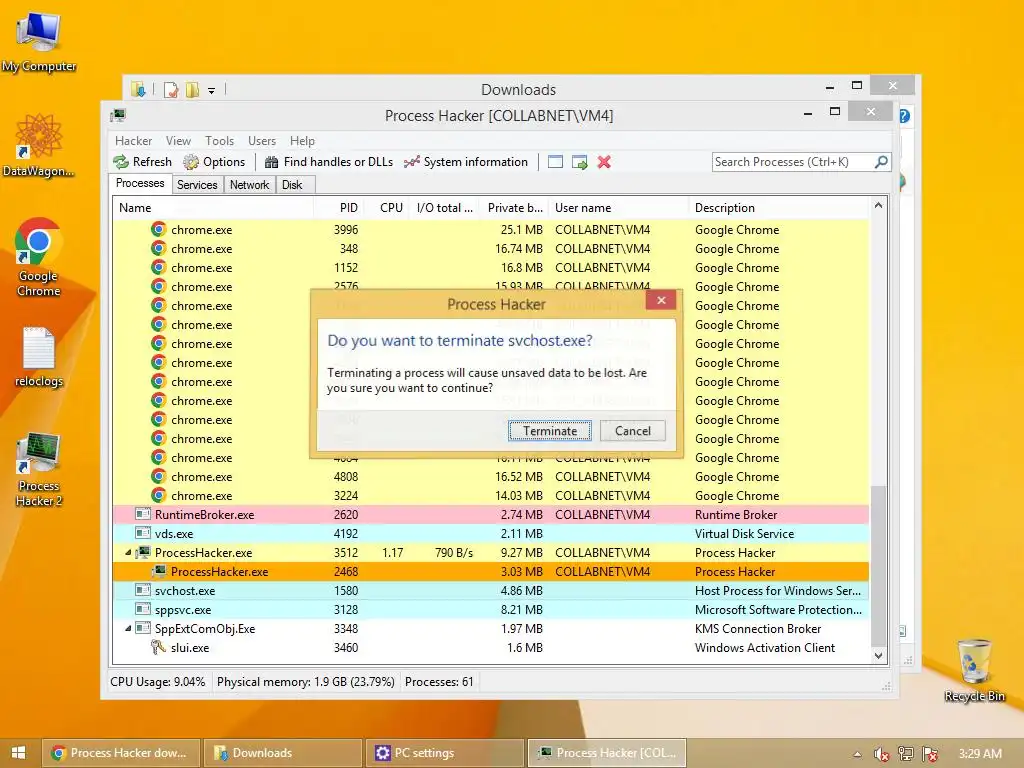Click Physical memory status bar entry
The height and width of the screenshot is (768, 1024).
click(306, 682)
